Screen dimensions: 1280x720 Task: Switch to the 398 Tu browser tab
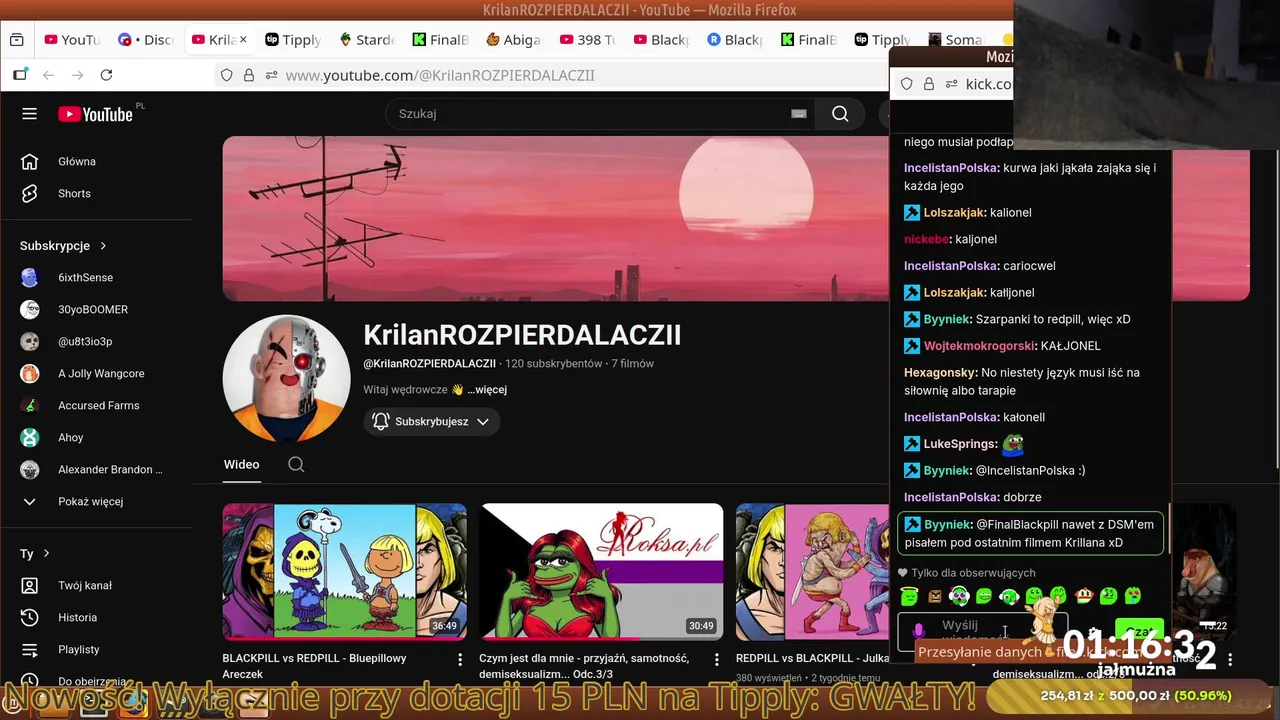(x=587, y=40)
